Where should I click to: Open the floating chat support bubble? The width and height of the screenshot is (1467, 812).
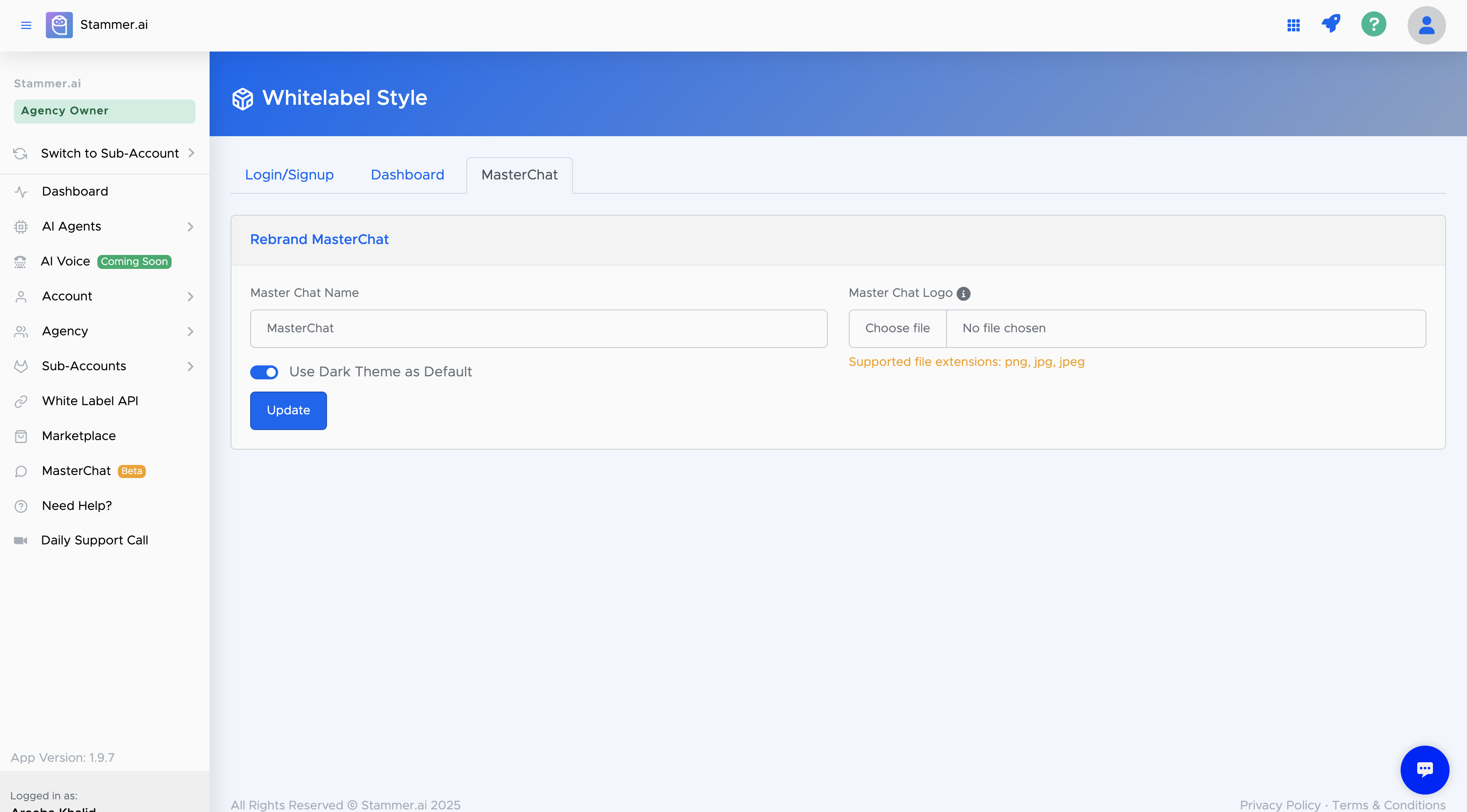tap(1424, 769)
